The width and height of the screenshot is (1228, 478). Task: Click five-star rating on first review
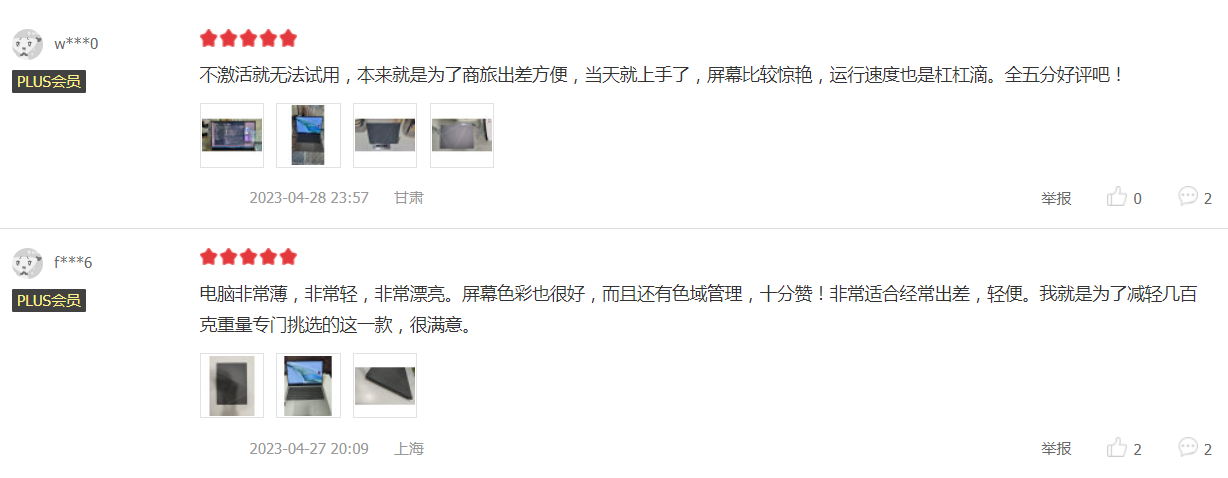248,38
